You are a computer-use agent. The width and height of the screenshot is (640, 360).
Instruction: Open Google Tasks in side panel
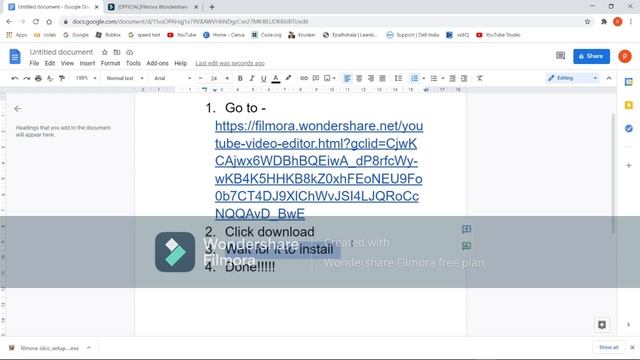[x=629, y=129]
